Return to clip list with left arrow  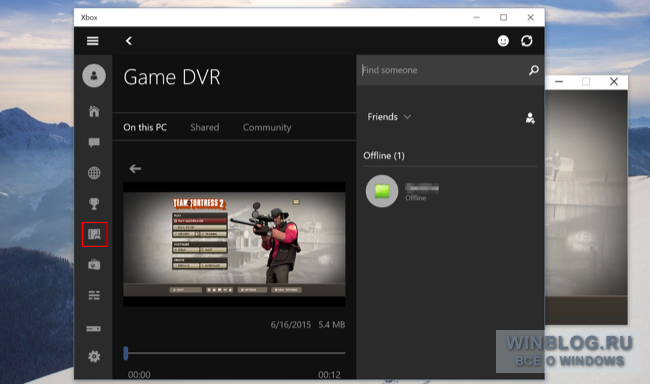135,168
